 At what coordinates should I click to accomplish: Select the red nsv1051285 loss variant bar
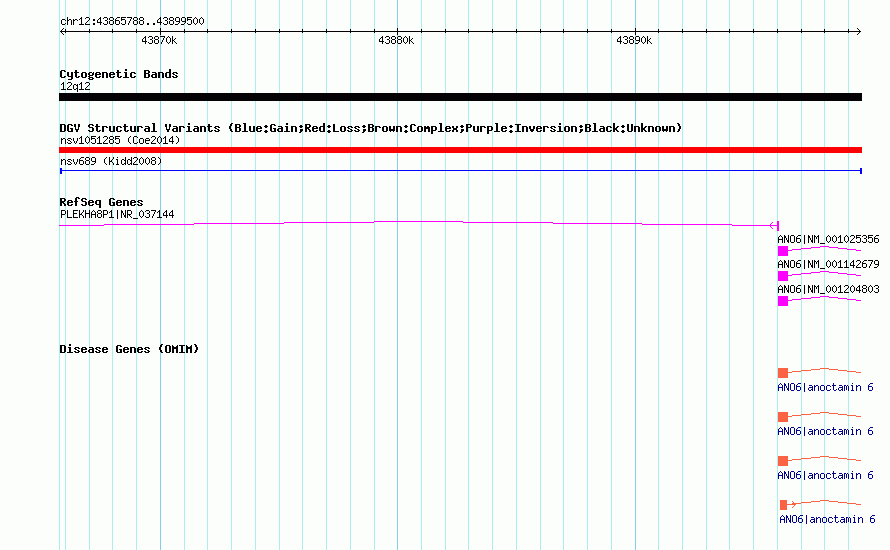pyautogui.click(x=460, y=150)
